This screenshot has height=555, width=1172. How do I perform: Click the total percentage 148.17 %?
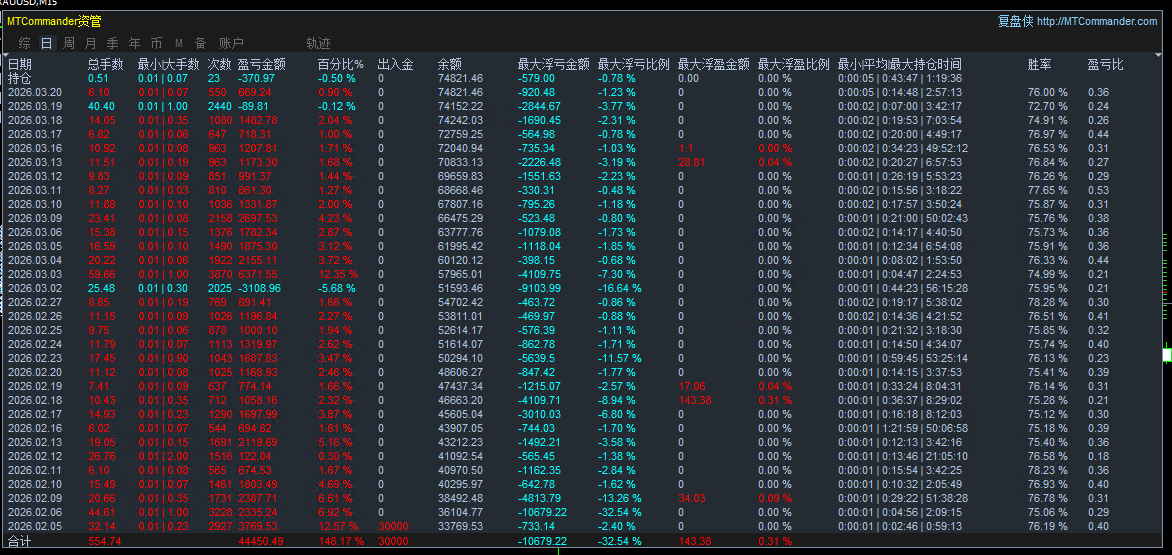(341, 541)
